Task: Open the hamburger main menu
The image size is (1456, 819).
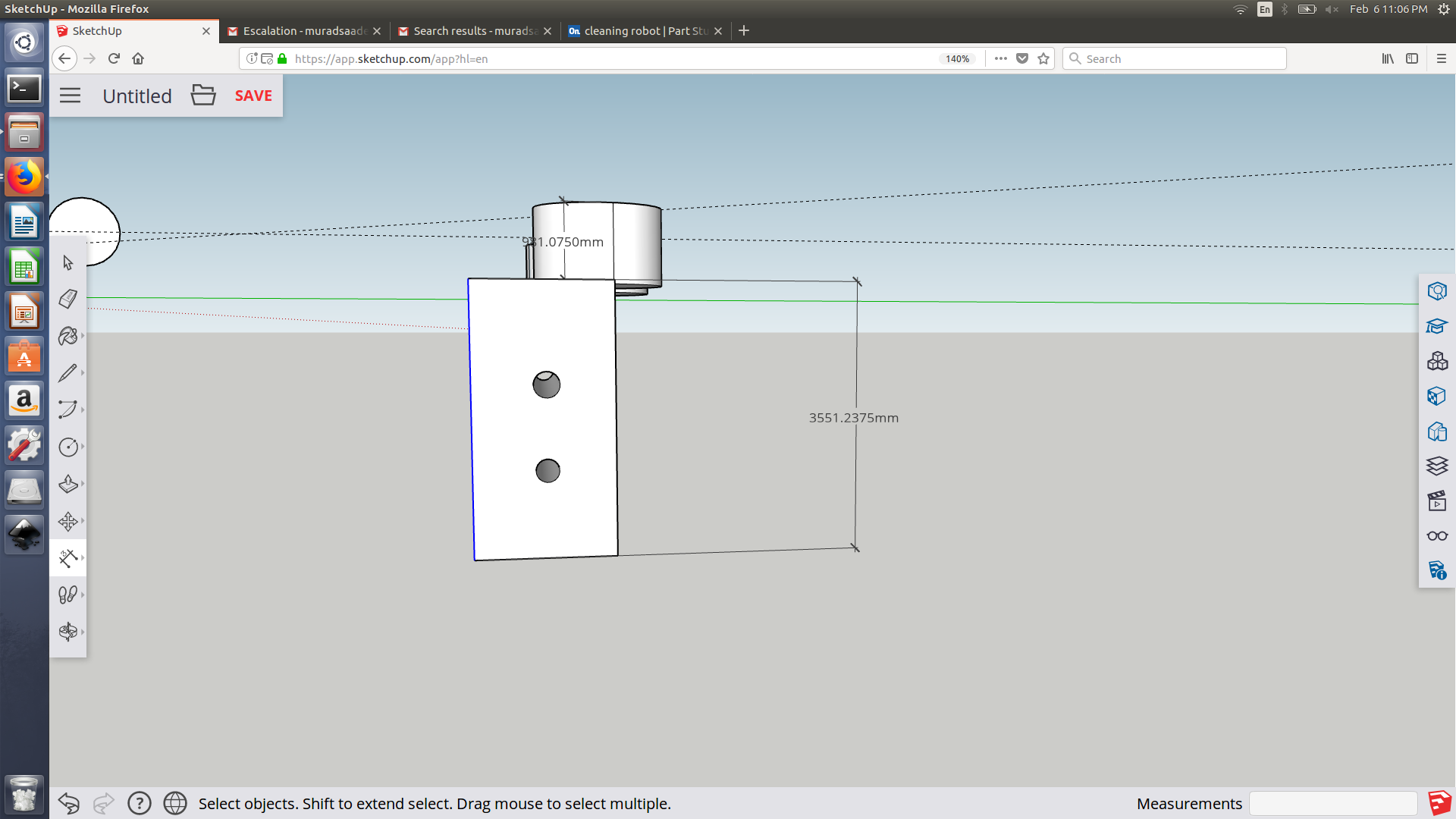Action: [x=70, y=96]
